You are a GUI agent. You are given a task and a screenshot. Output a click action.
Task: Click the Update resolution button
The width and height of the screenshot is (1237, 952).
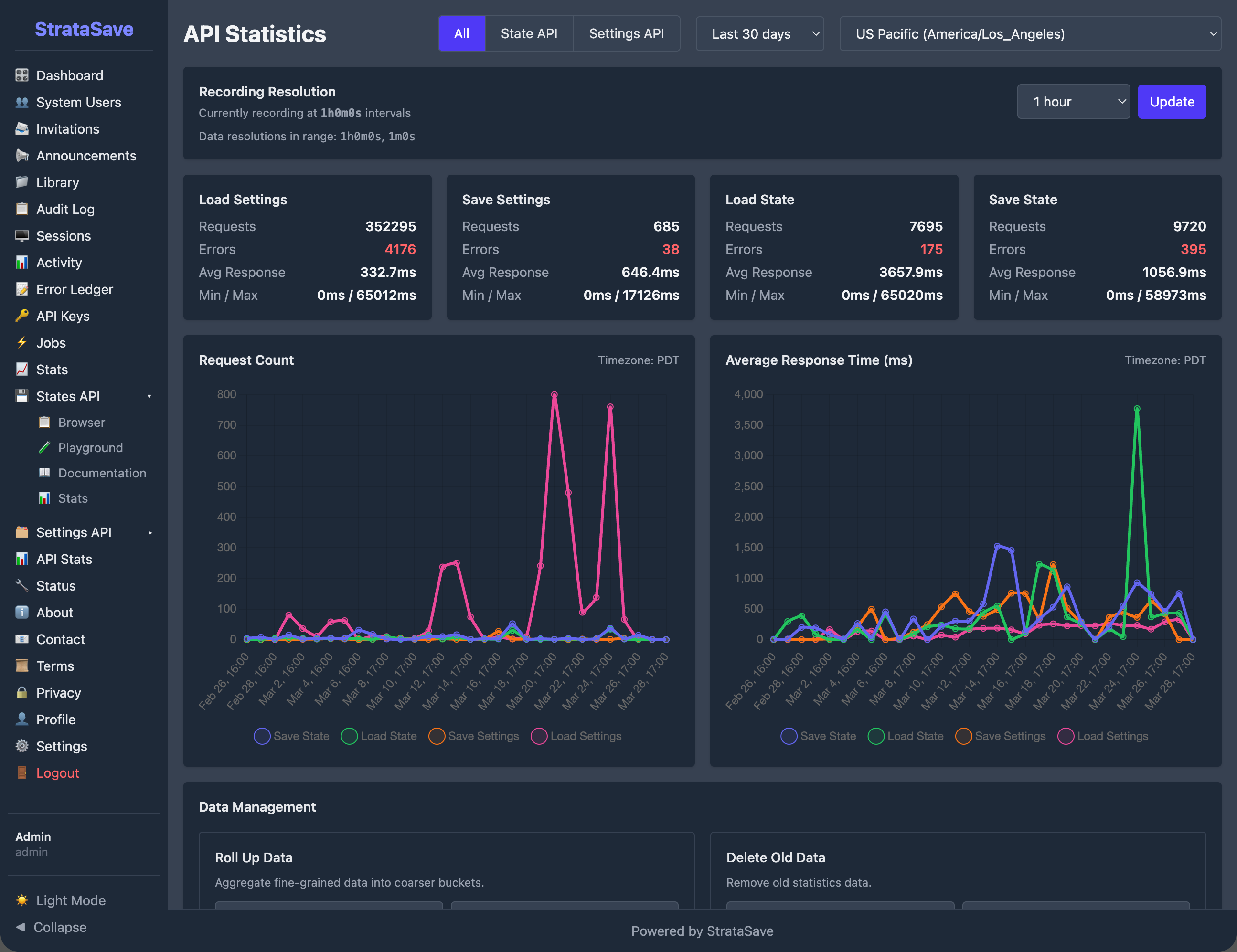(x=1172, y=101)
